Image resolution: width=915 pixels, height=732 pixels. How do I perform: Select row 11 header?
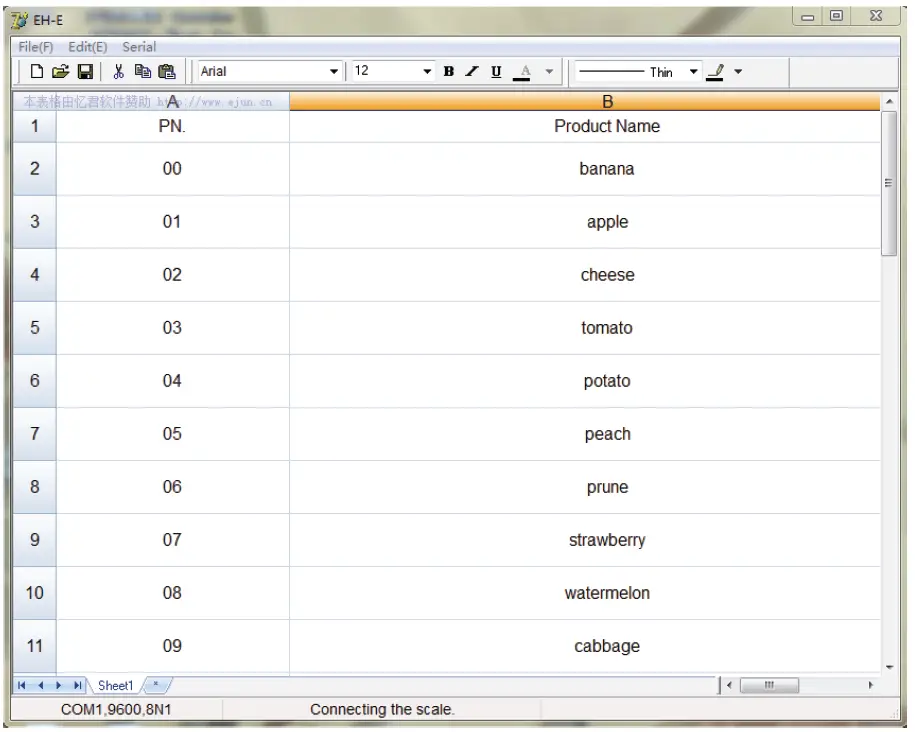(35, 646)
